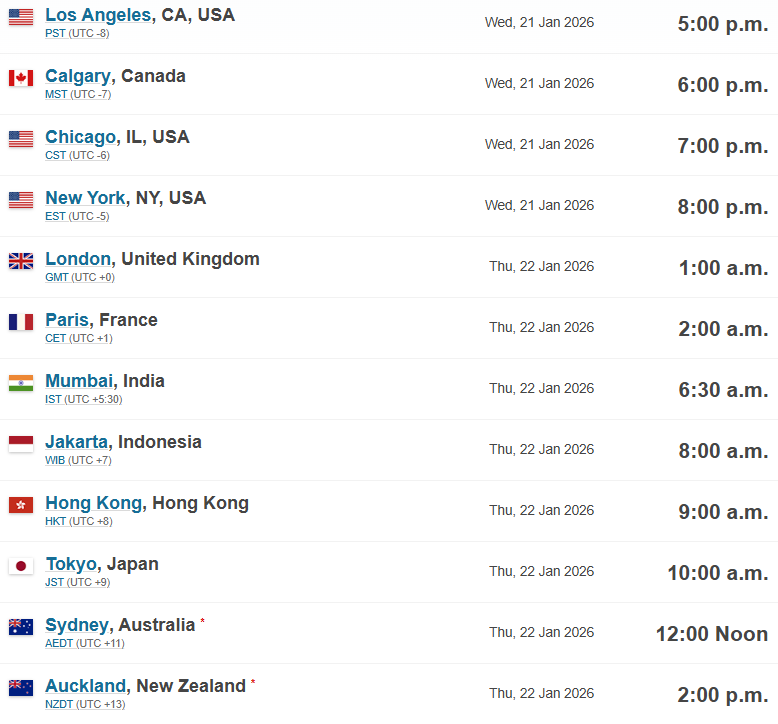Open the IST (UTC +5:30) time zone link

click(83, 399)
